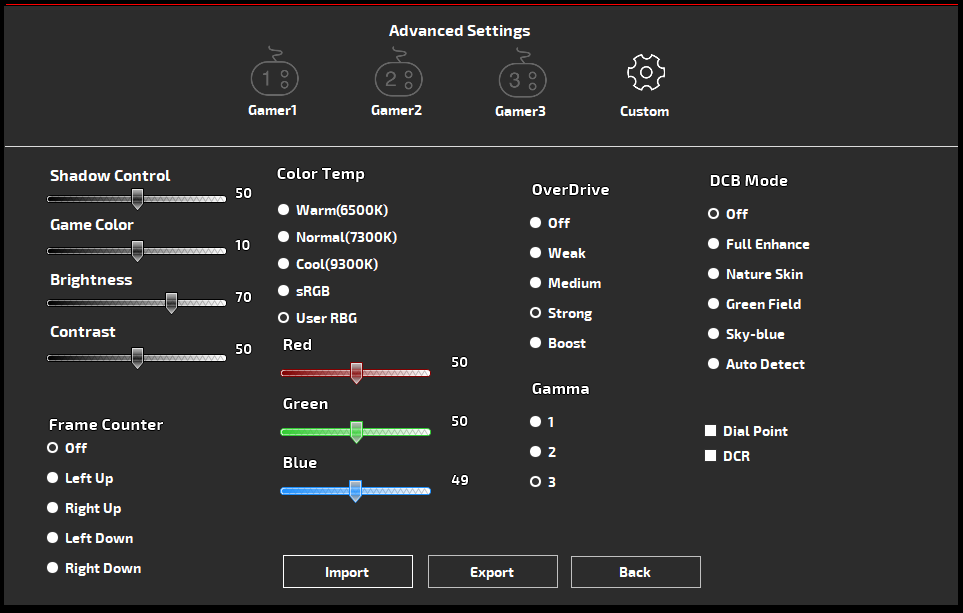963x613 pixels.
Task: Click the Blue color slider handle
Action: pos(355,490)
